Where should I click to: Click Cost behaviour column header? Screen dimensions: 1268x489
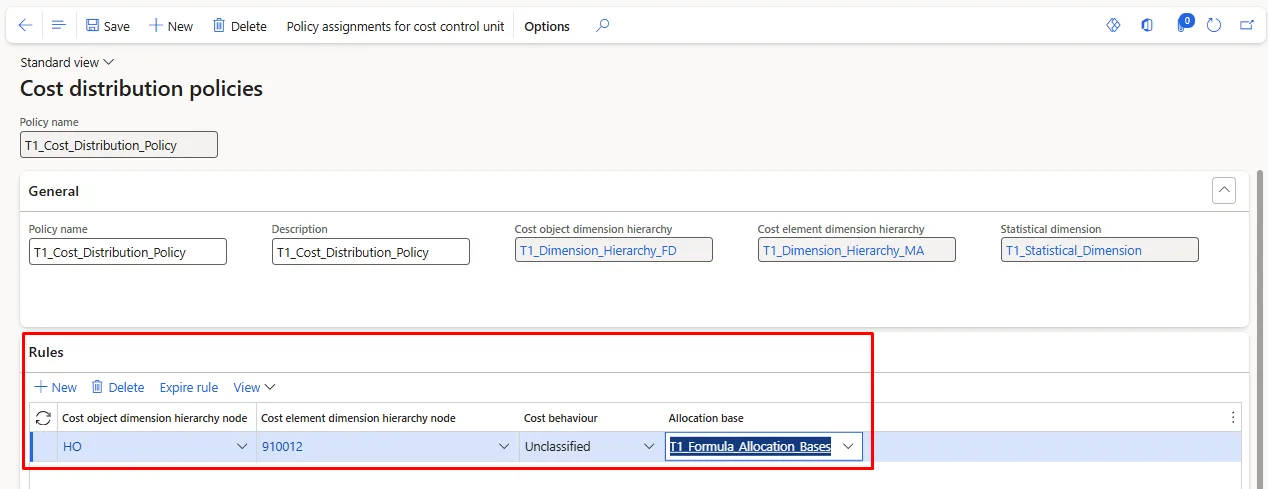(560, 418)
